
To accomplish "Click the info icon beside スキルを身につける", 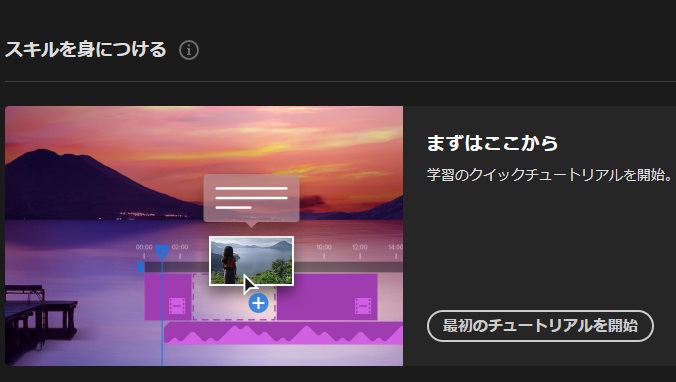I will 189,50.
